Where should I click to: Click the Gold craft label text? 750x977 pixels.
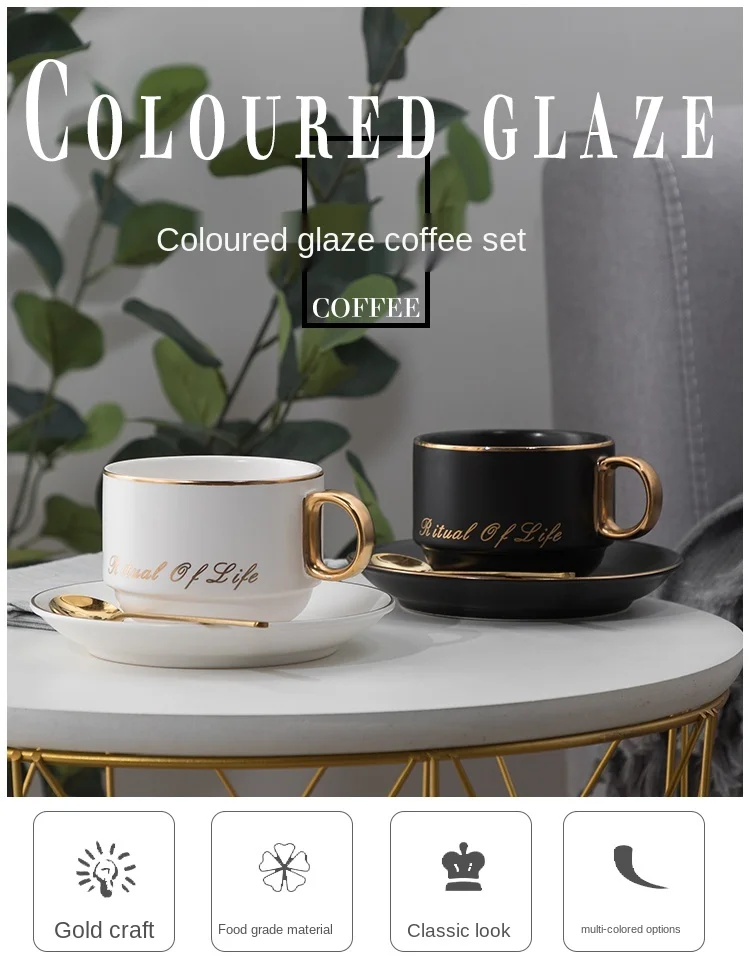click(104, 930)
